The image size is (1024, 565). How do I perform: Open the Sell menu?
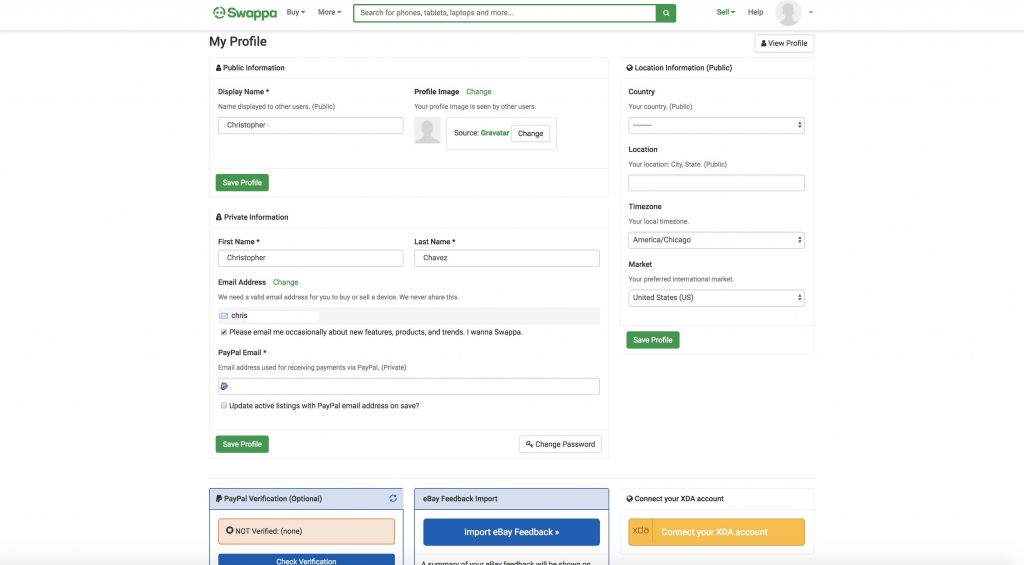pyautogui.click(x=726, y=12)
